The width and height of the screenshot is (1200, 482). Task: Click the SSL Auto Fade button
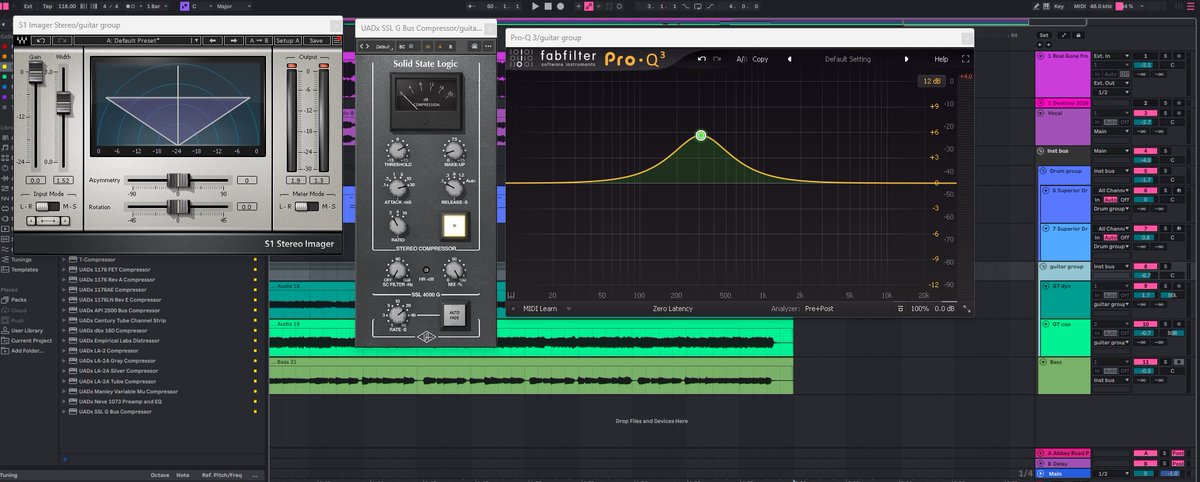pos(453,315)
